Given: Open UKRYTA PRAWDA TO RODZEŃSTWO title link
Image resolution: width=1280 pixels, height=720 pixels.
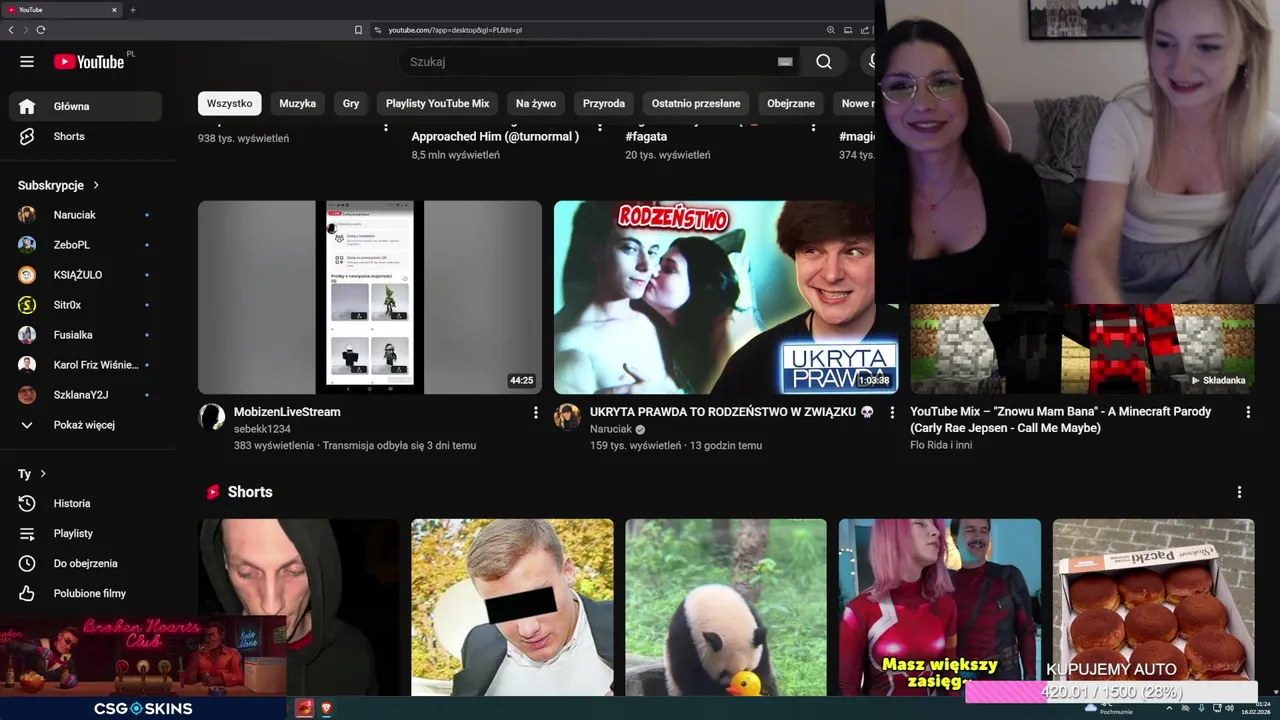Looking at the screenshot, I should pos(732,412).
